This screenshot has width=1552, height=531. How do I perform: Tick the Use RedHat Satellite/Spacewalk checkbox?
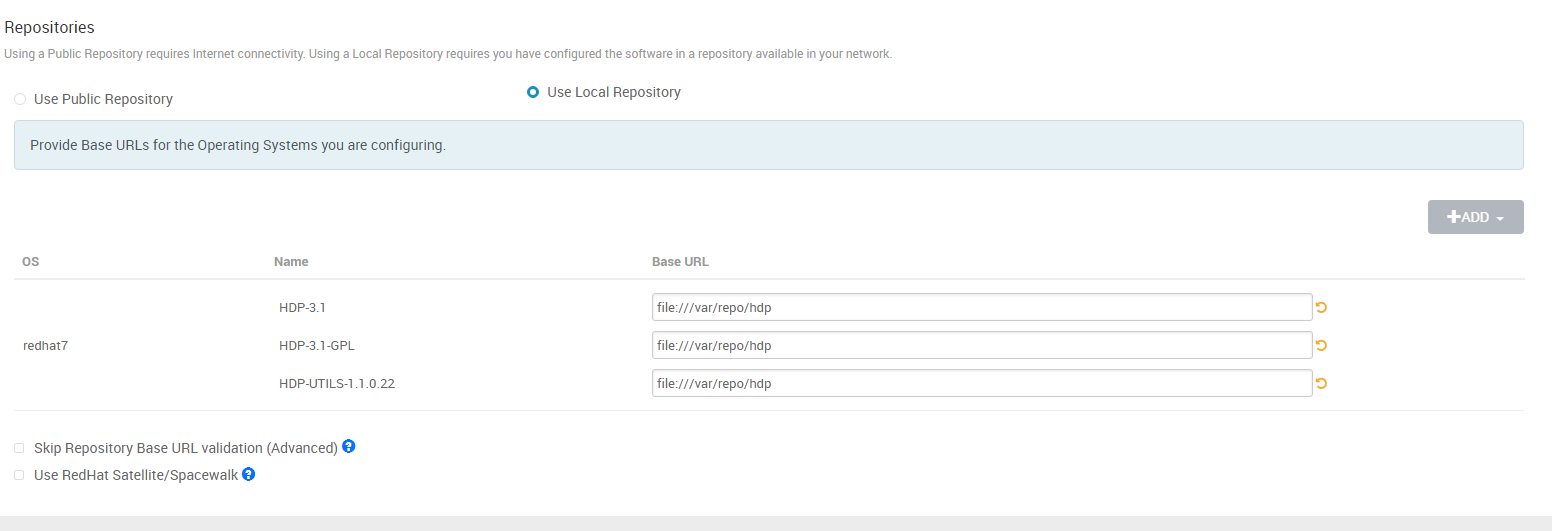19,476
